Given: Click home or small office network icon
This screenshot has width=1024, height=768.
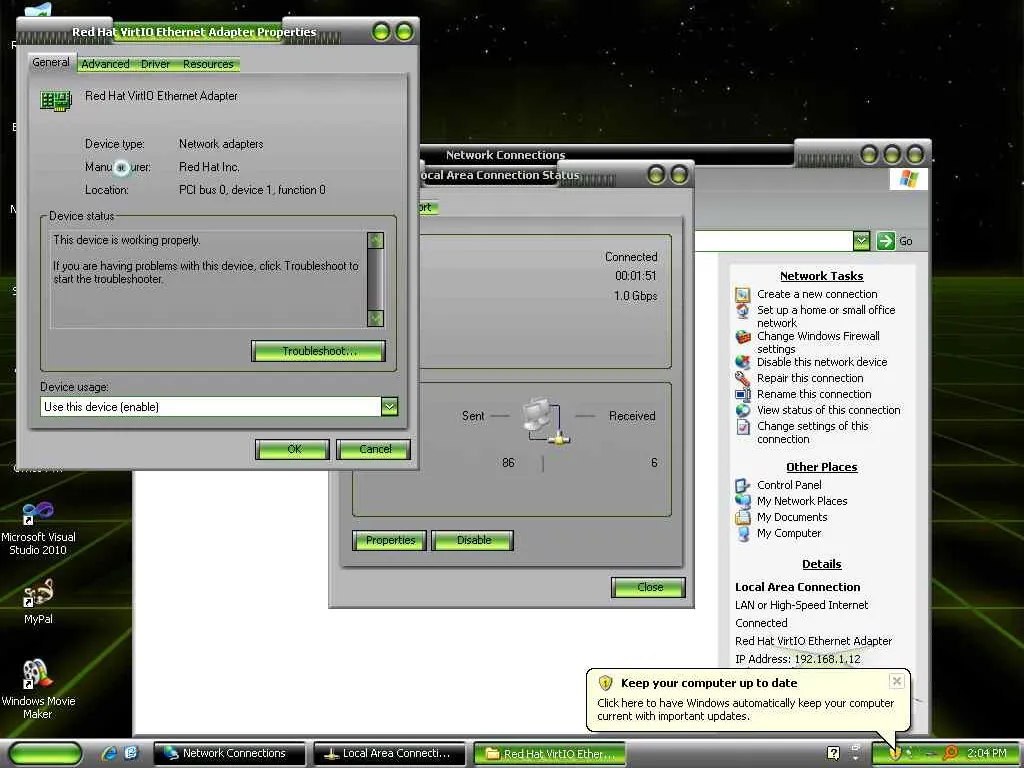Looking at the screenshot, I should 743,311.
